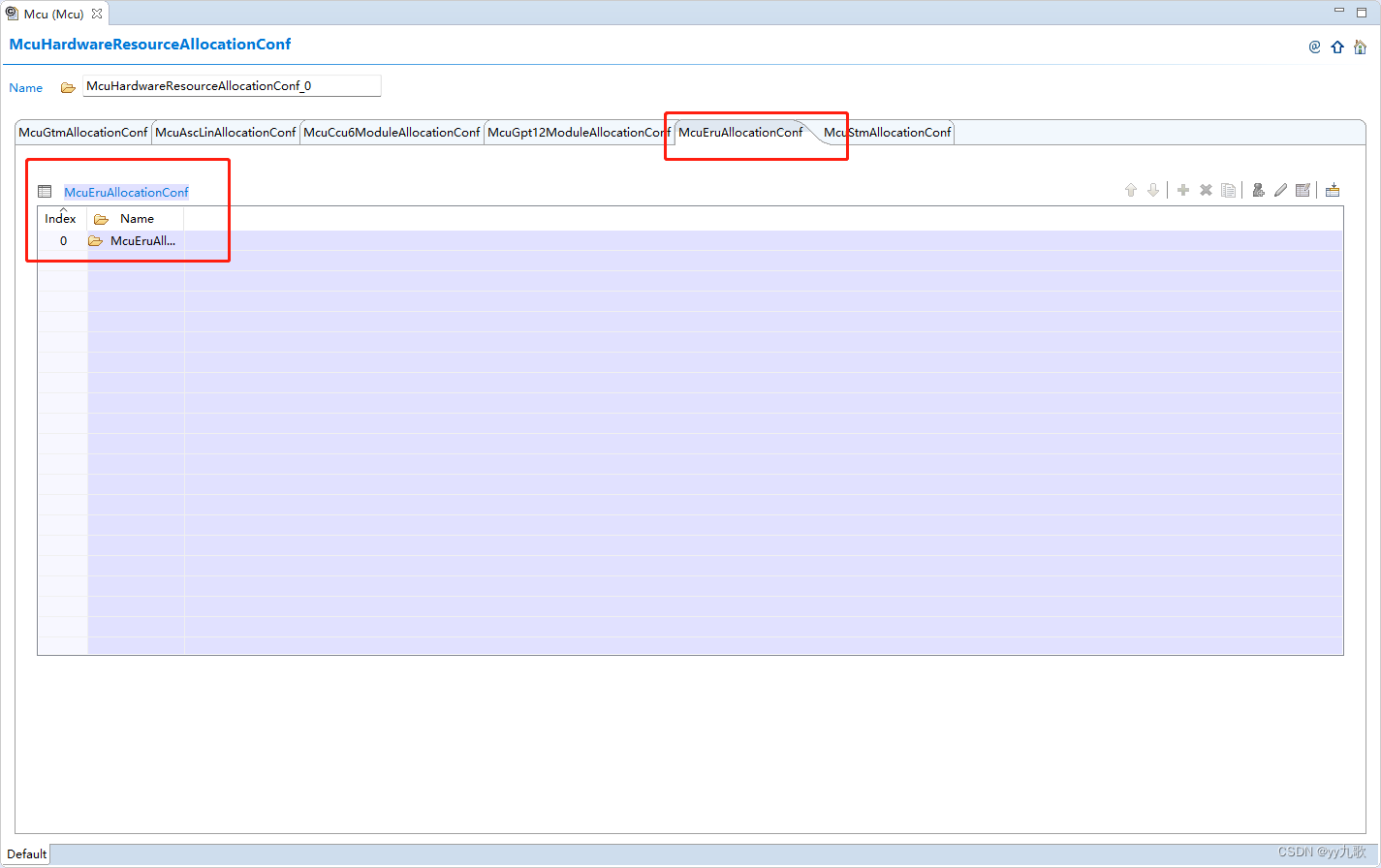Sort by the Index column header

(x=60, y=219)
